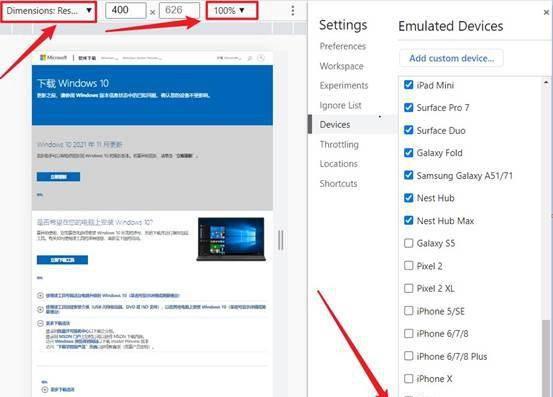Click the viewport resize handle bars
553x397 pixels.
(281, 240)
